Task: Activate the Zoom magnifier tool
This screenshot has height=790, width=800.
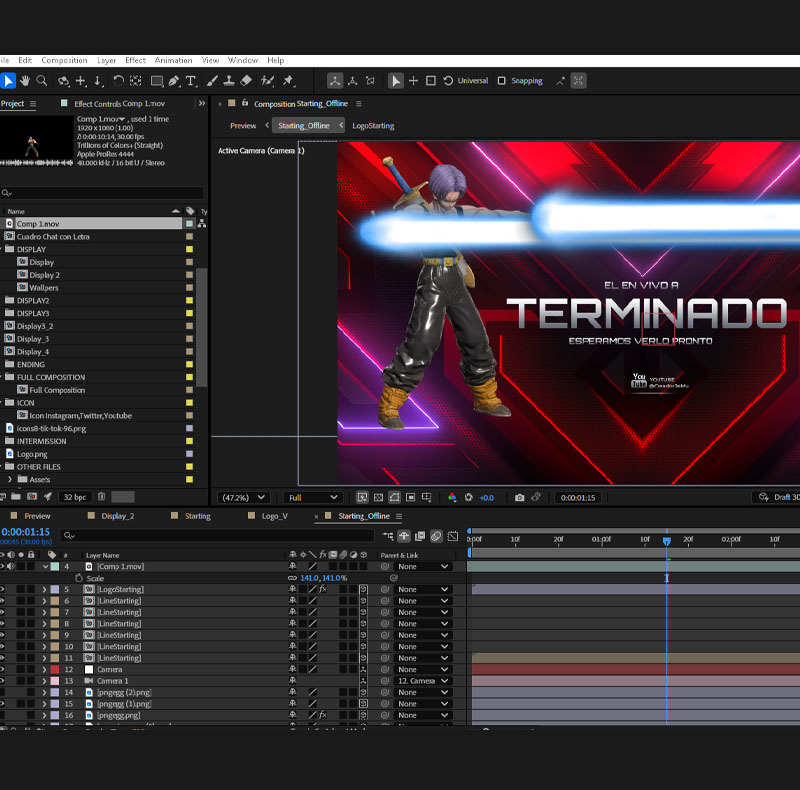Action: (x=42, y=81)
